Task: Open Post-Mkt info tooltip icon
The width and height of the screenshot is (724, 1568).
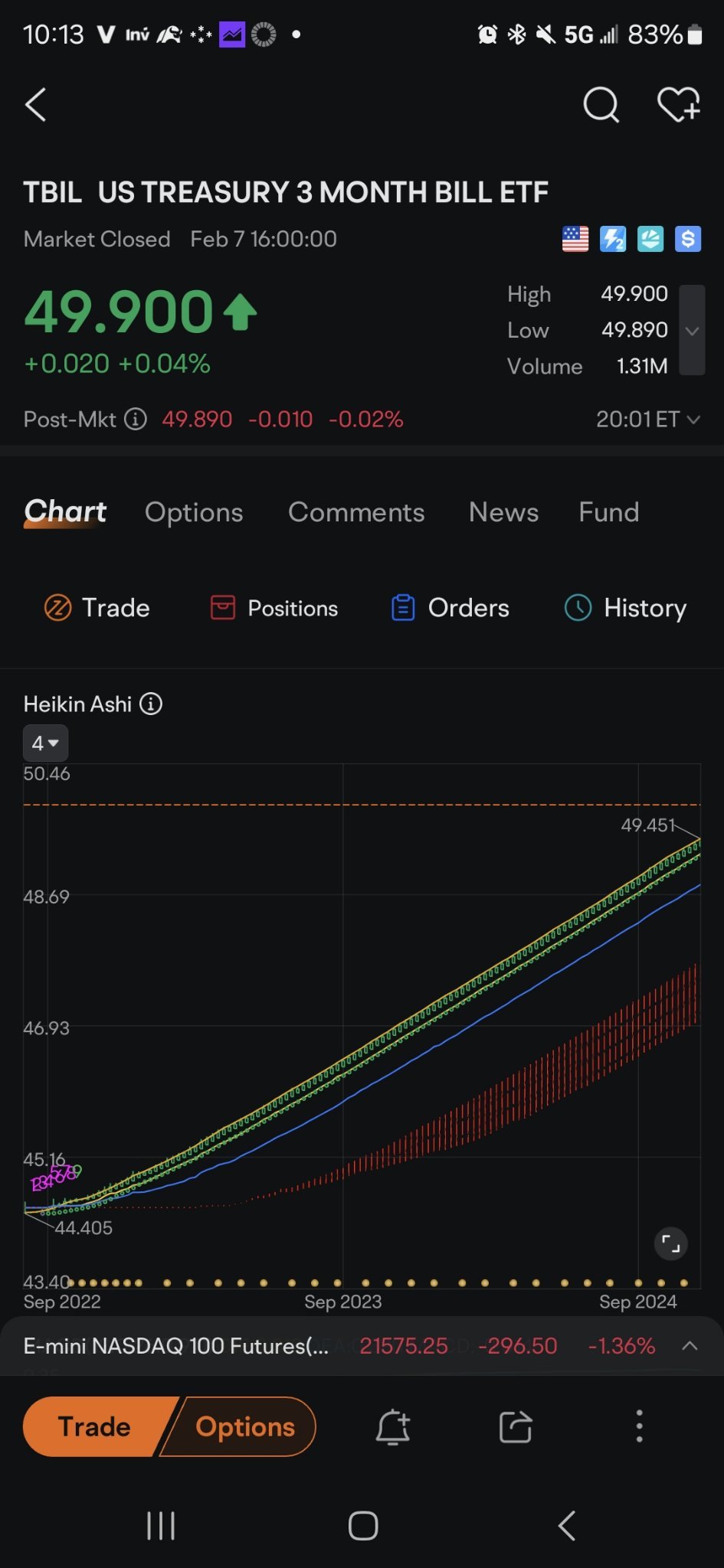Action: [136, 419]
